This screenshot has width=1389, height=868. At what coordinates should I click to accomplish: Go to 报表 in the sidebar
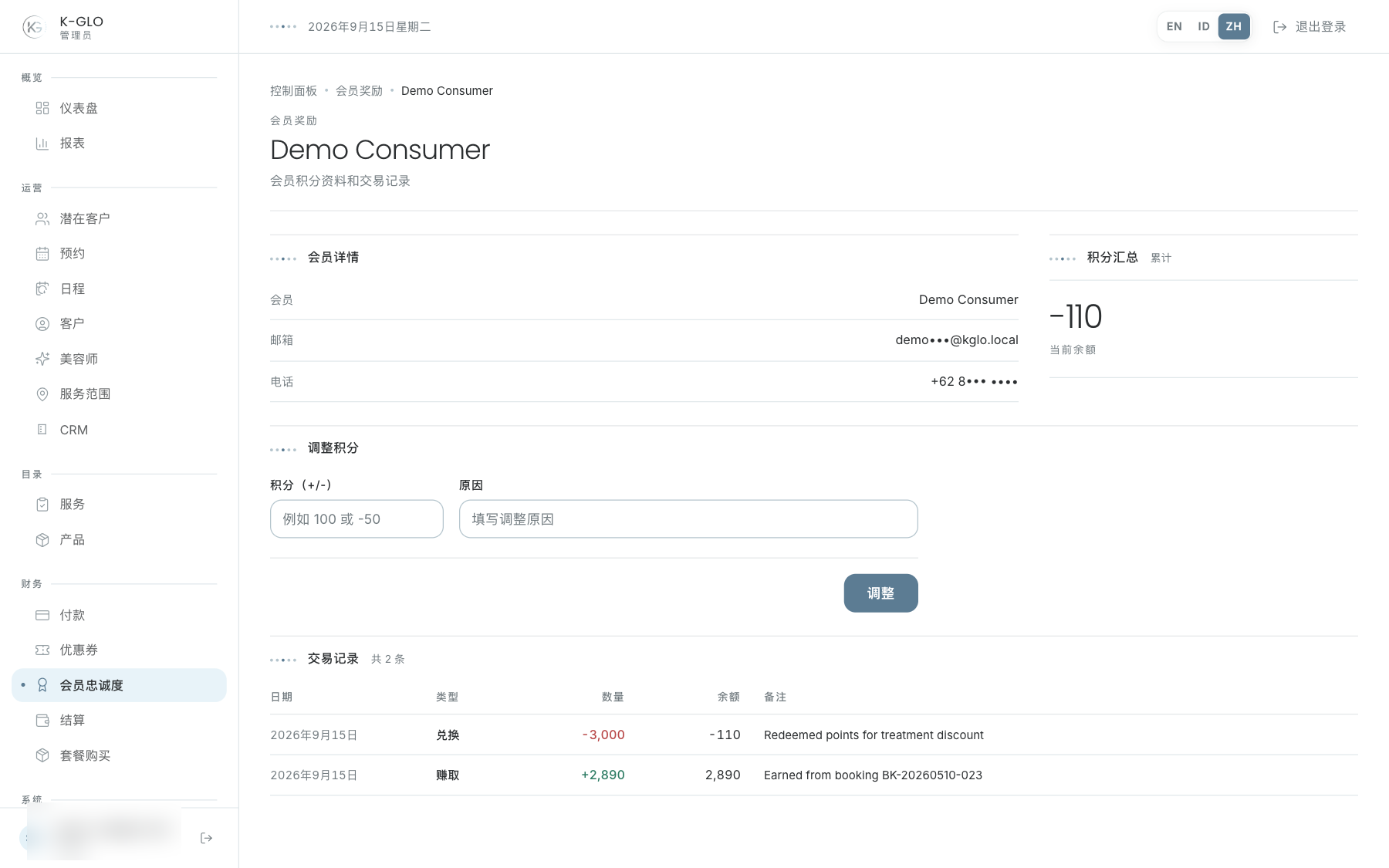[x=119, y=144]
